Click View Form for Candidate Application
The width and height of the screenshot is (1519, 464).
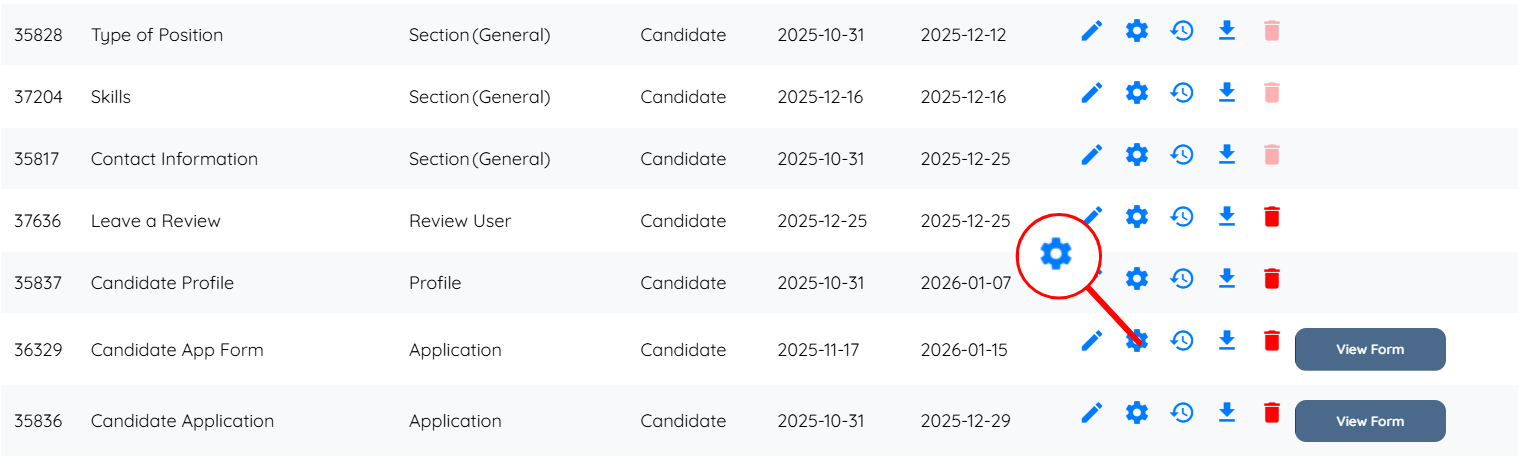[1369, 421]
